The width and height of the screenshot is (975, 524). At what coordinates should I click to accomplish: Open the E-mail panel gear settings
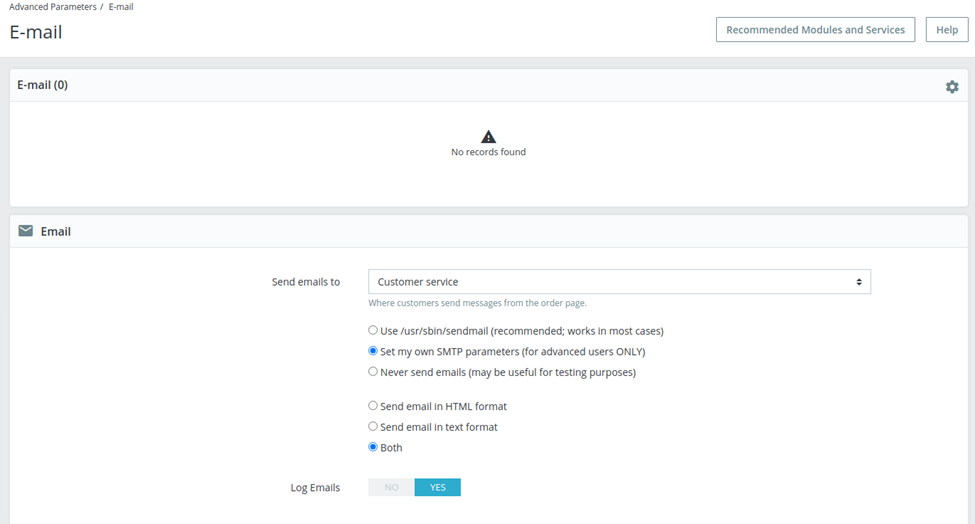click(x=952, y=86)
